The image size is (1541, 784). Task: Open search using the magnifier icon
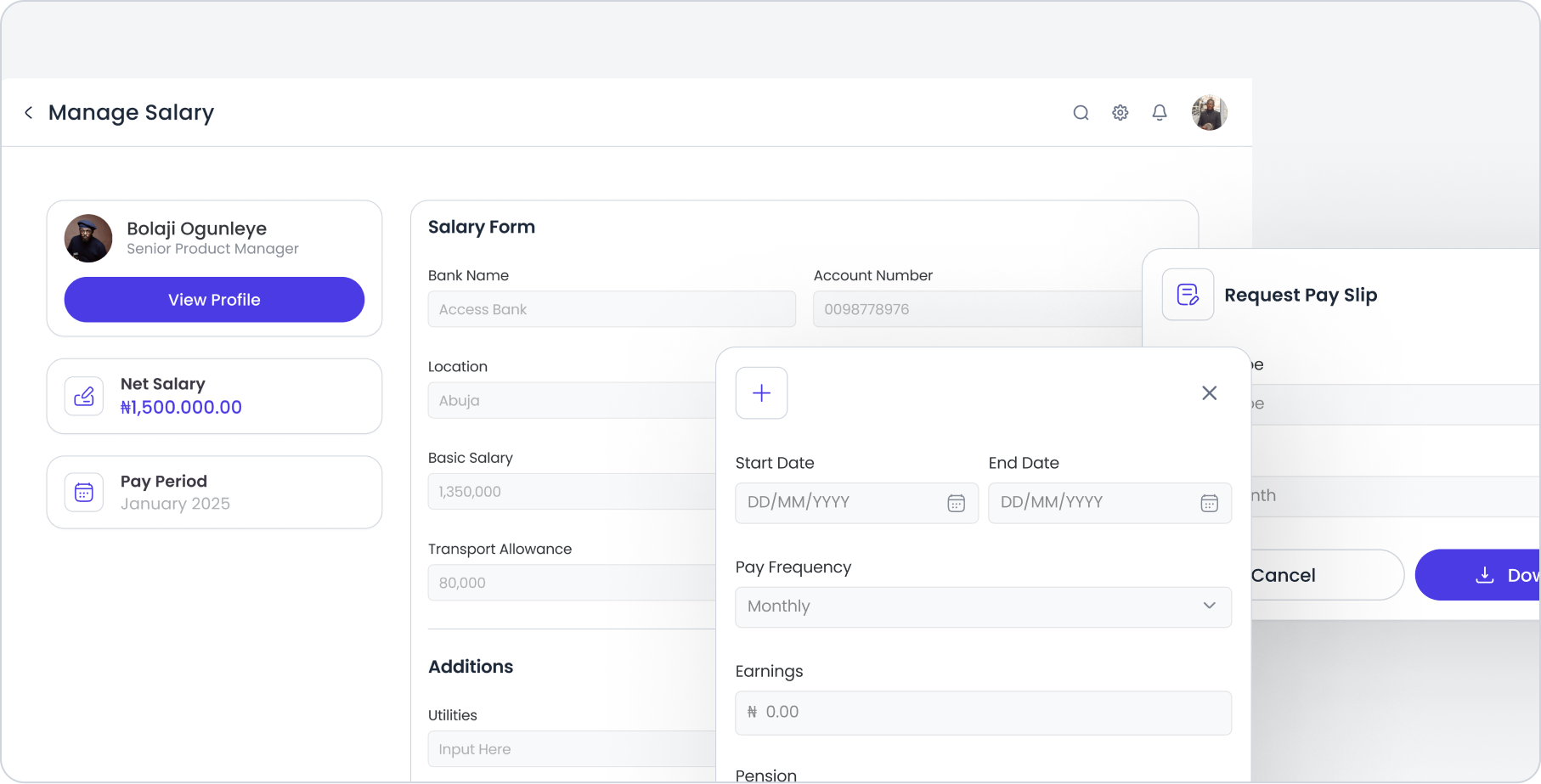(1081, 113)
